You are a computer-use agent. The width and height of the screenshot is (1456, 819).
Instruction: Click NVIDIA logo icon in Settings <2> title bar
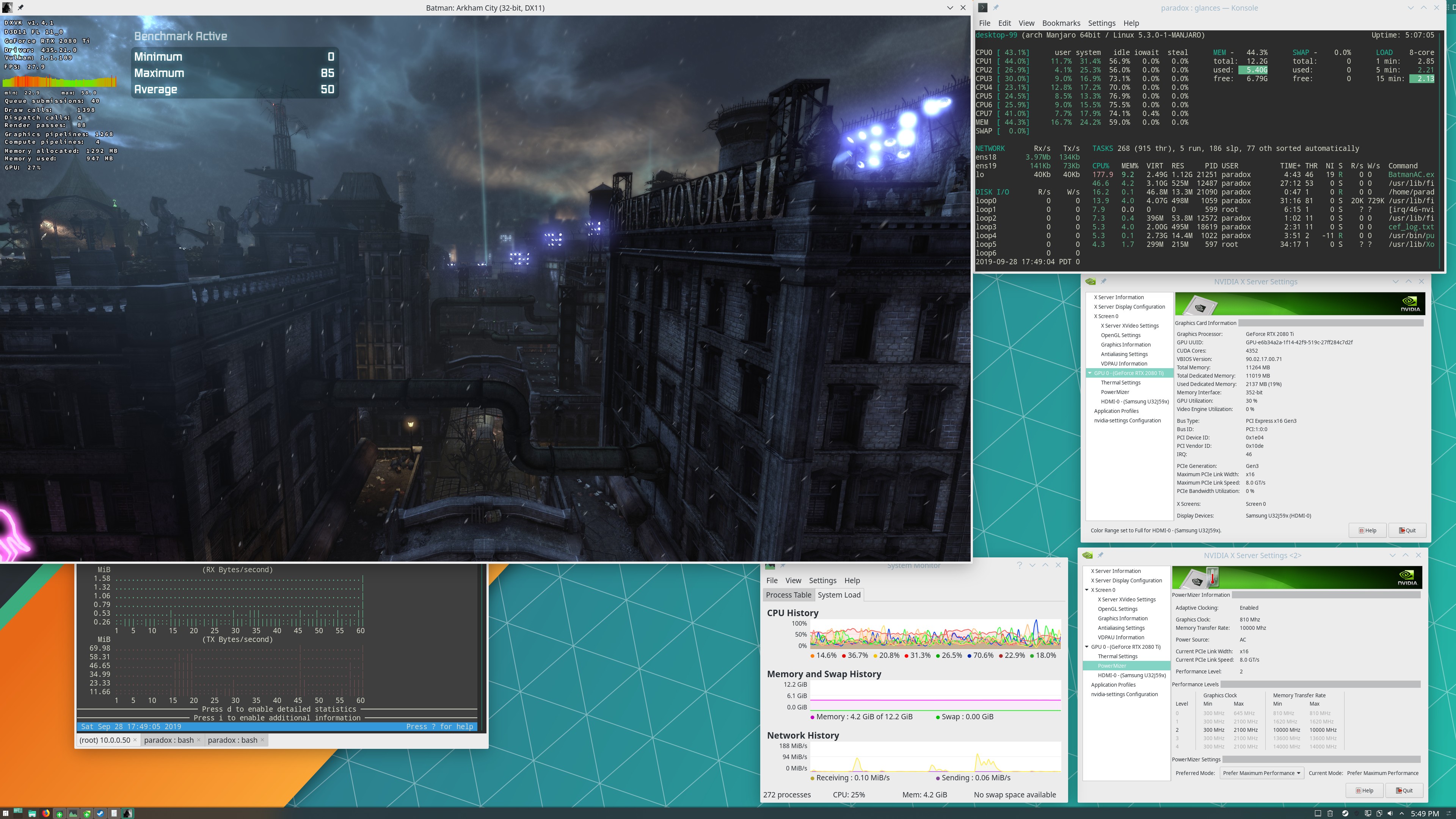(x=1087, y=555)
